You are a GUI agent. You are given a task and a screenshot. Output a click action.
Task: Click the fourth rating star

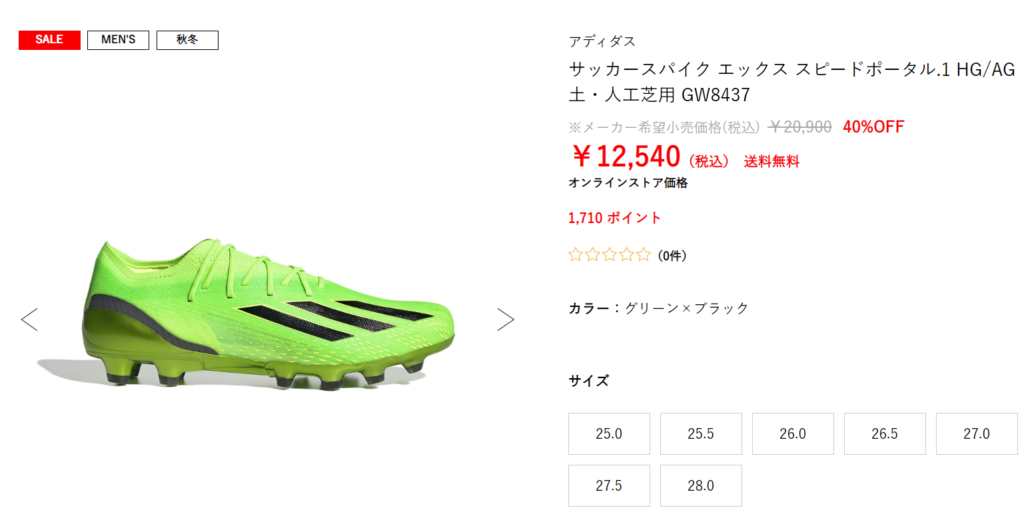click(626, 255)
